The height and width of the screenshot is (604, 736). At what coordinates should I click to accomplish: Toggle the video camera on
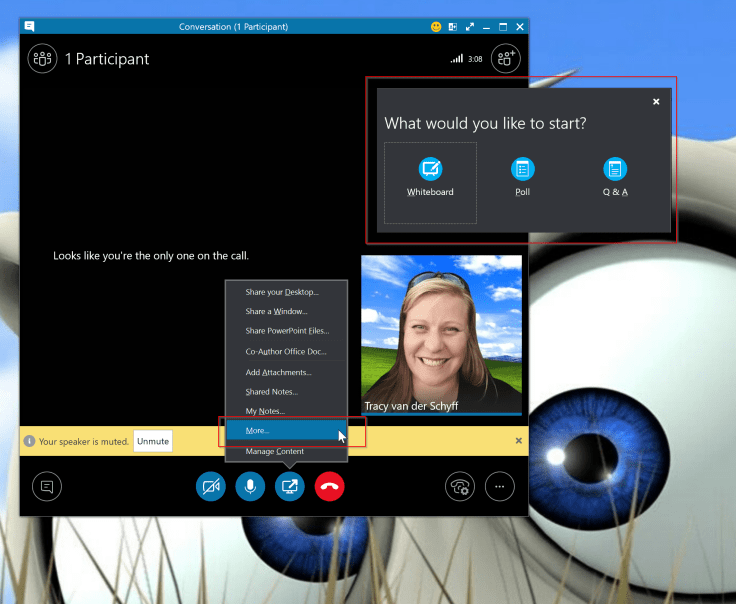pos(211,487)
